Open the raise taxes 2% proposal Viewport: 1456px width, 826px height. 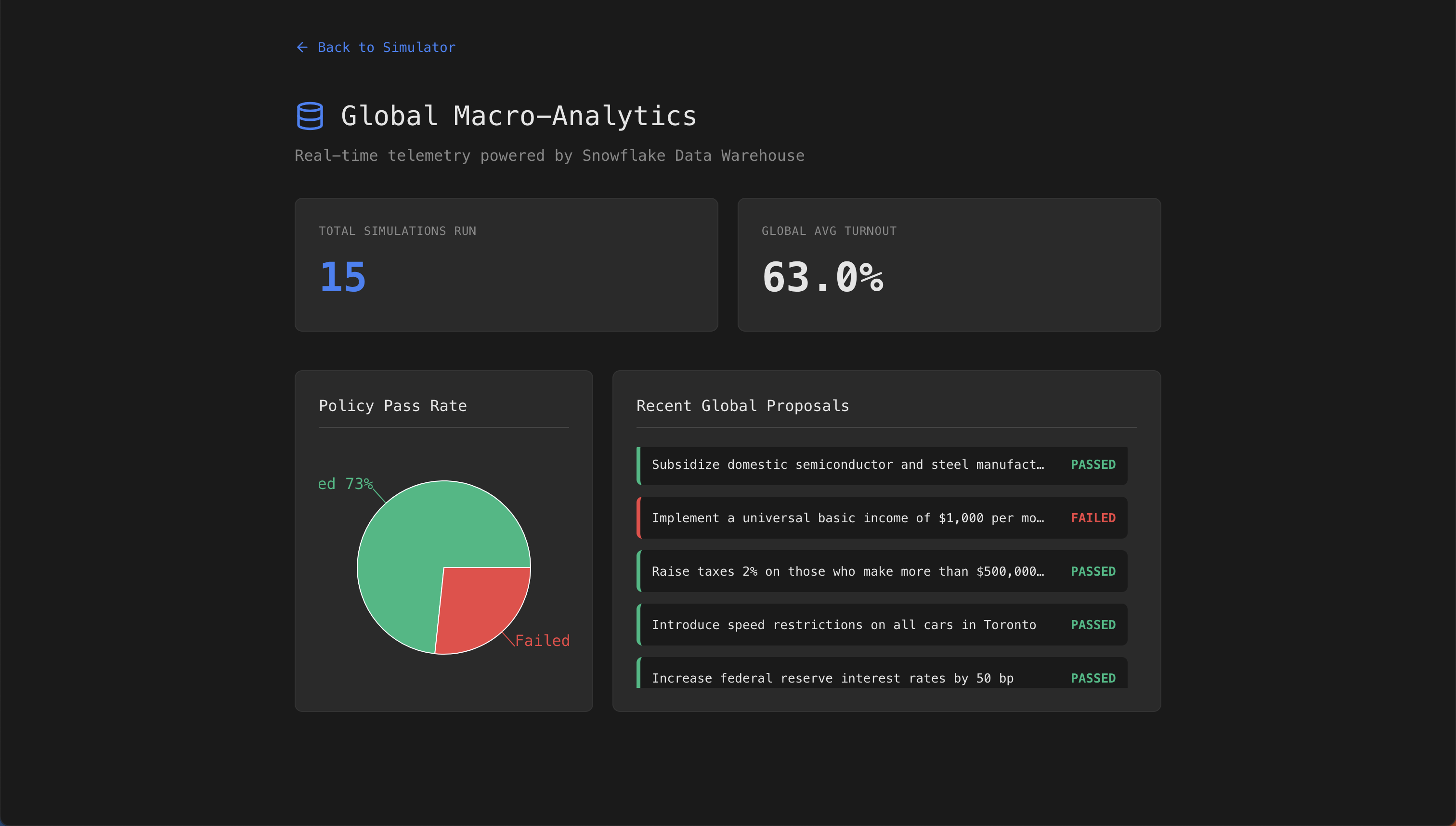[847, 571]
